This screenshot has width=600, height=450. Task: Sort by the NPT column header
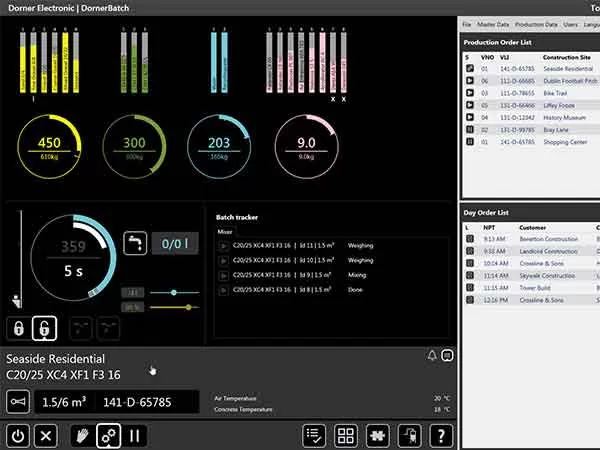[489, 228]
